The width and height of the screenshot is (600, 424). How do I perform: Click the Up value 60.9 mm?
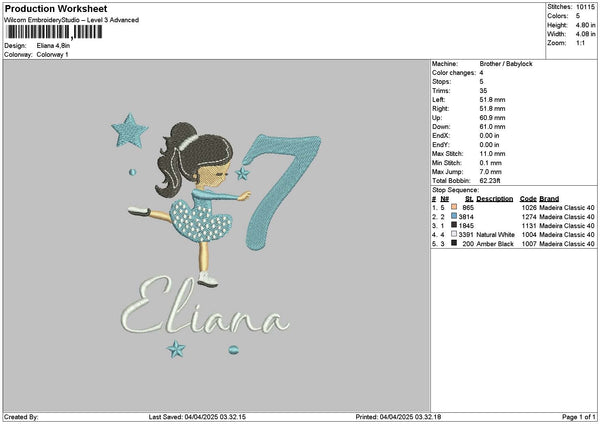(492, 118)
